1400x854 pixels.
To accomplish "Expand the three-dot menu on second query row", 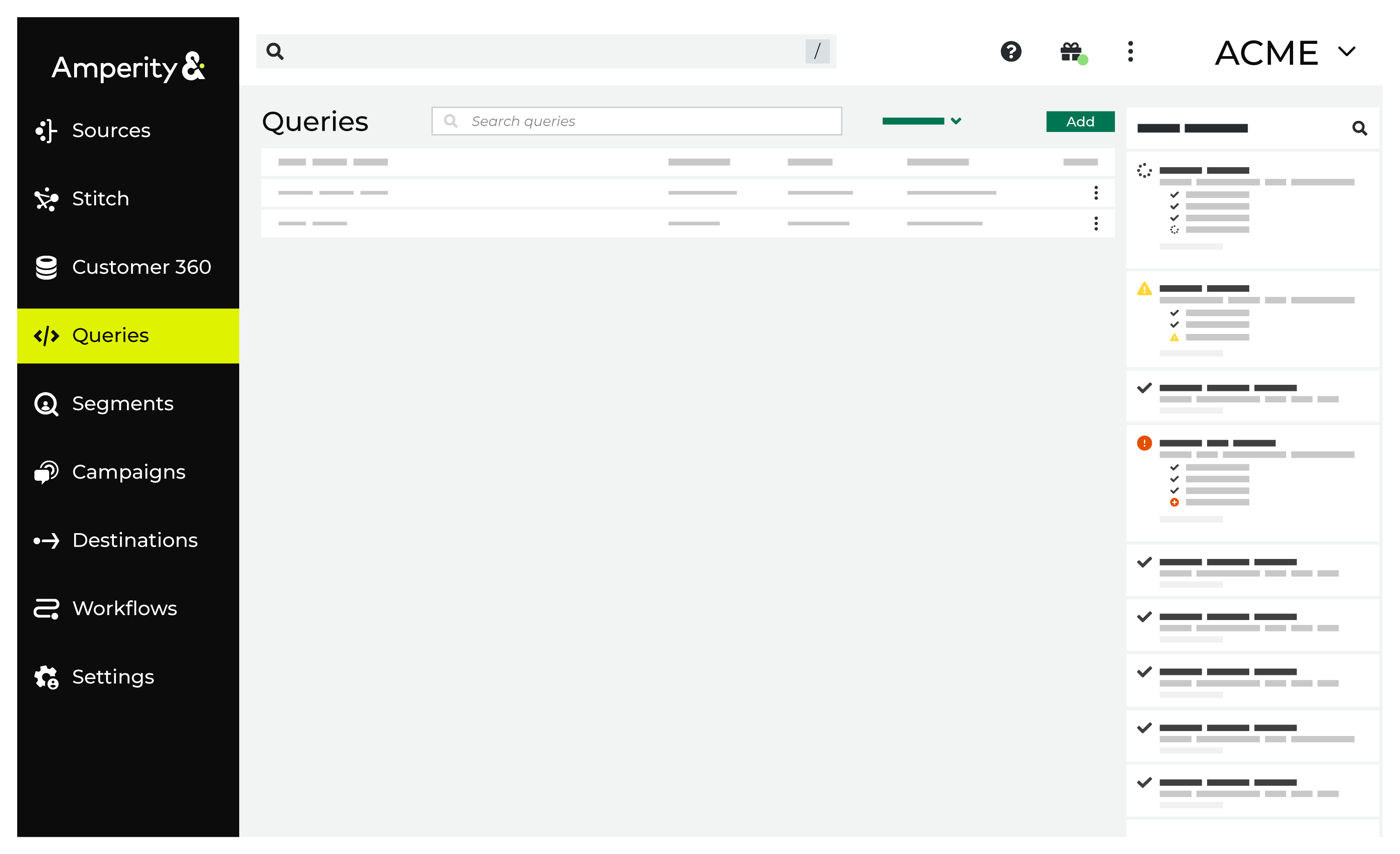I will [1097, 192].
